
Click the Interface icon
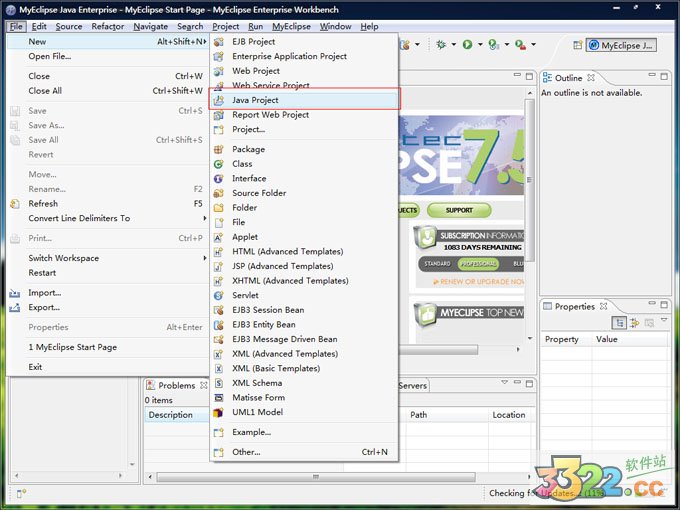[x=219, y=179]
